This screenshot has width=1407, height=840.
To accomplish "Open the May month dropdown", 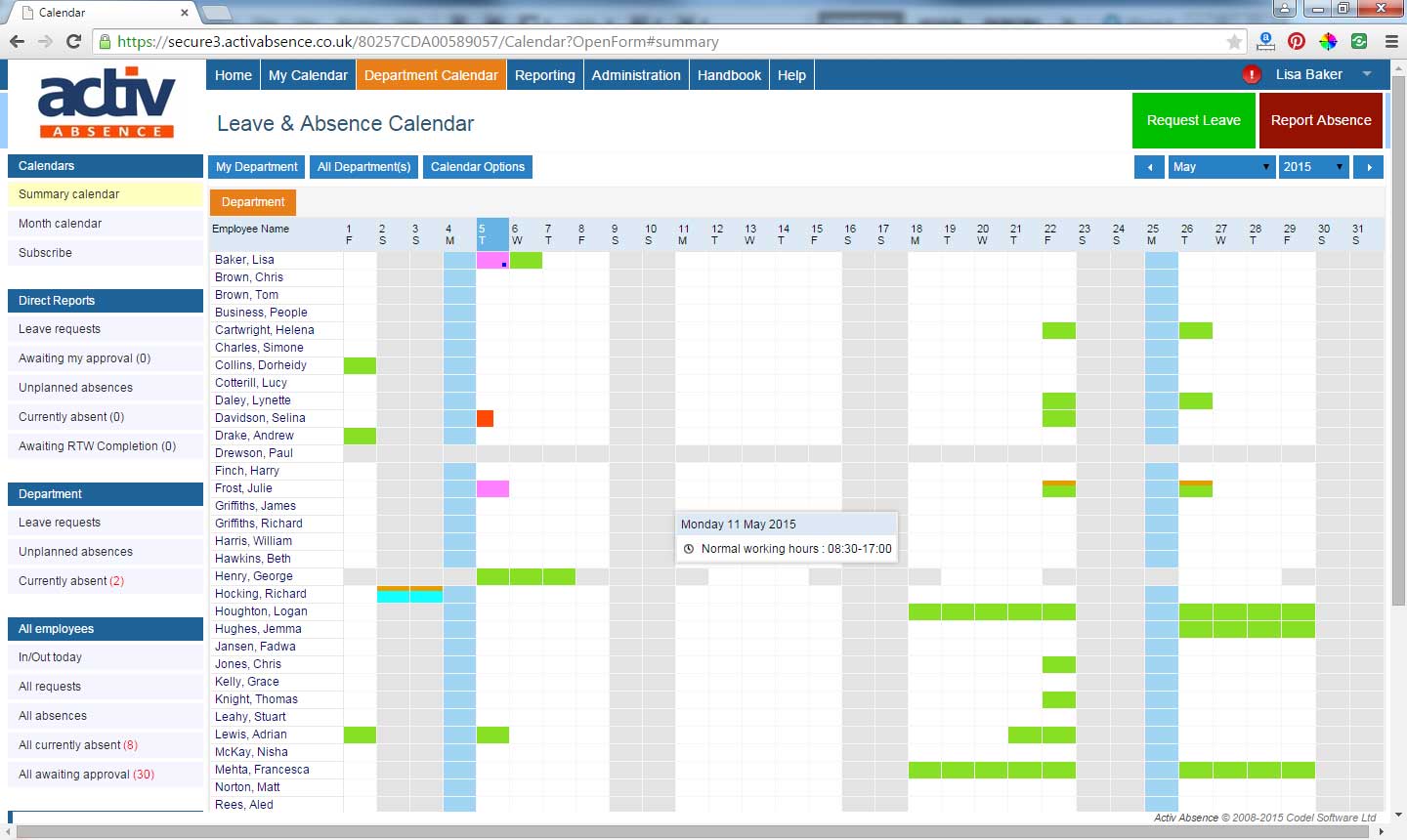I will 1222,167.
